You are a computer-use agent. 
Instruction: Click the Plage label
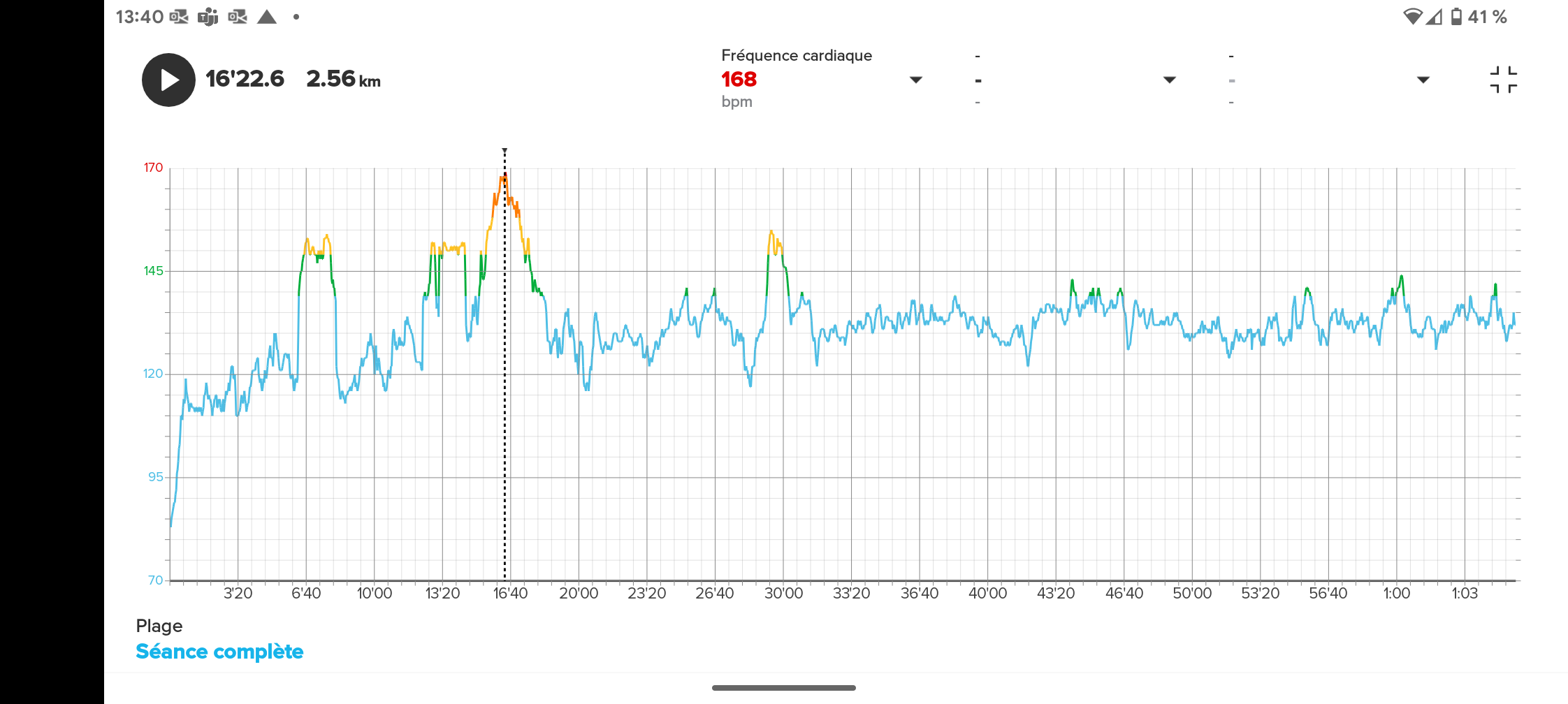159,626
